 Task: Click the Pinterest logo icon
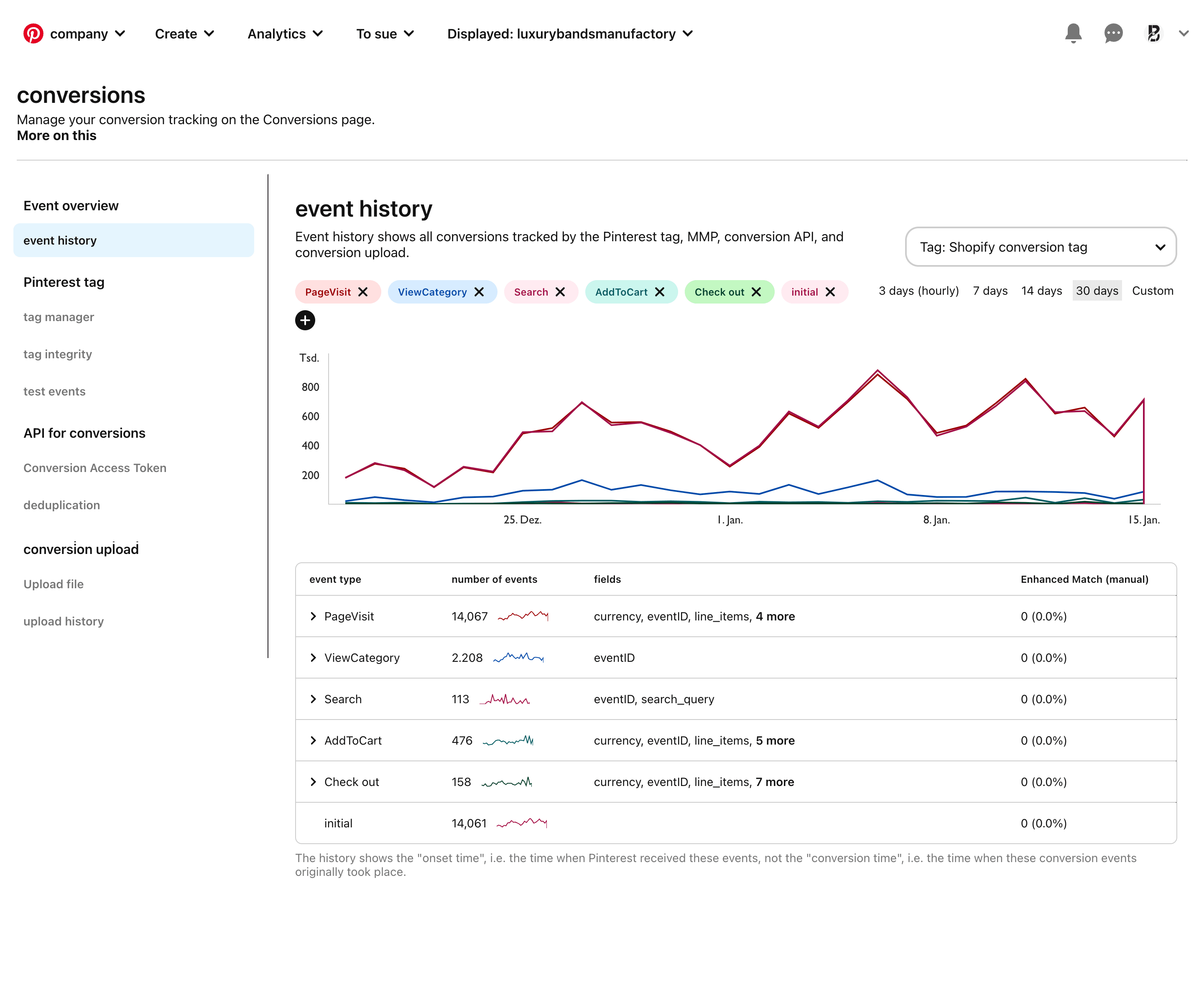33,33
